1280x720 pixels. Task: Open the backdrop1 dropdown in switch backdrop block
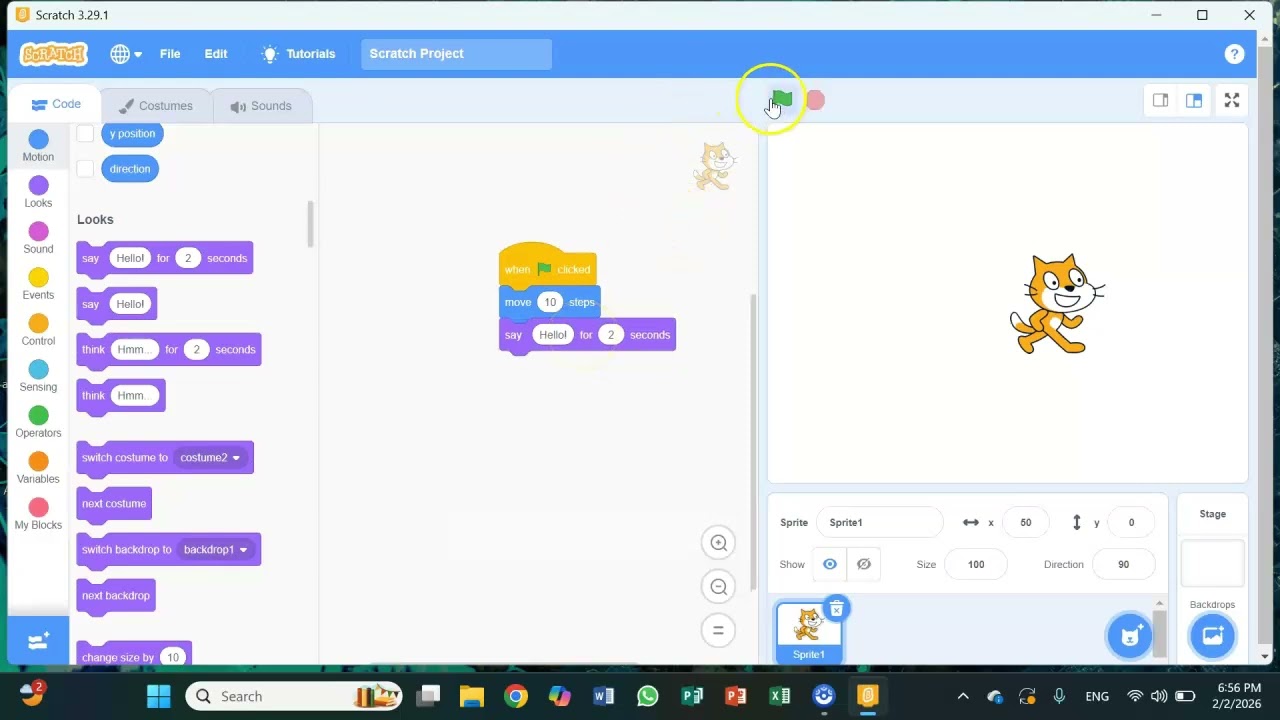coord(215,550)
